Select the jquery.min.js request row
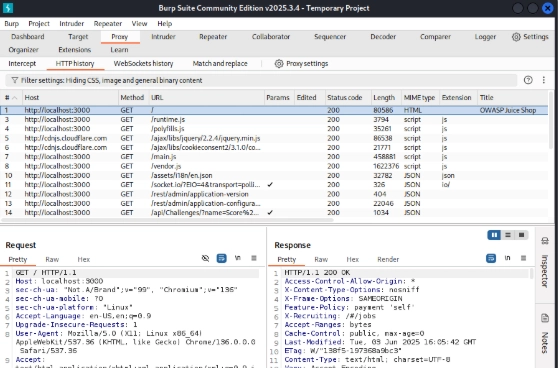Viewport: 558px width, 368px height. 274,138
